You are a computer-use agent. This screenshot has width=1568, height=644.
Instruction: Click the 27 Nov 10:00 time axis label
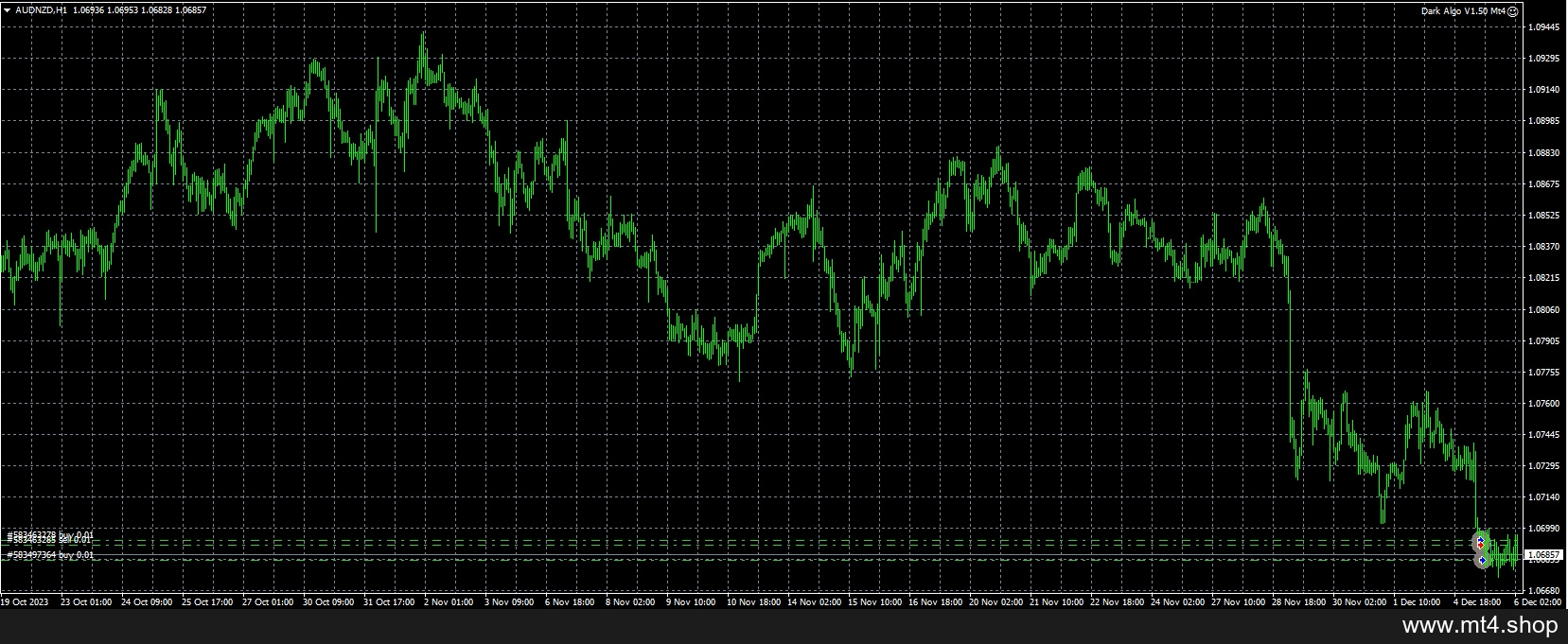pyautogui.click(x=1238, y=601)
